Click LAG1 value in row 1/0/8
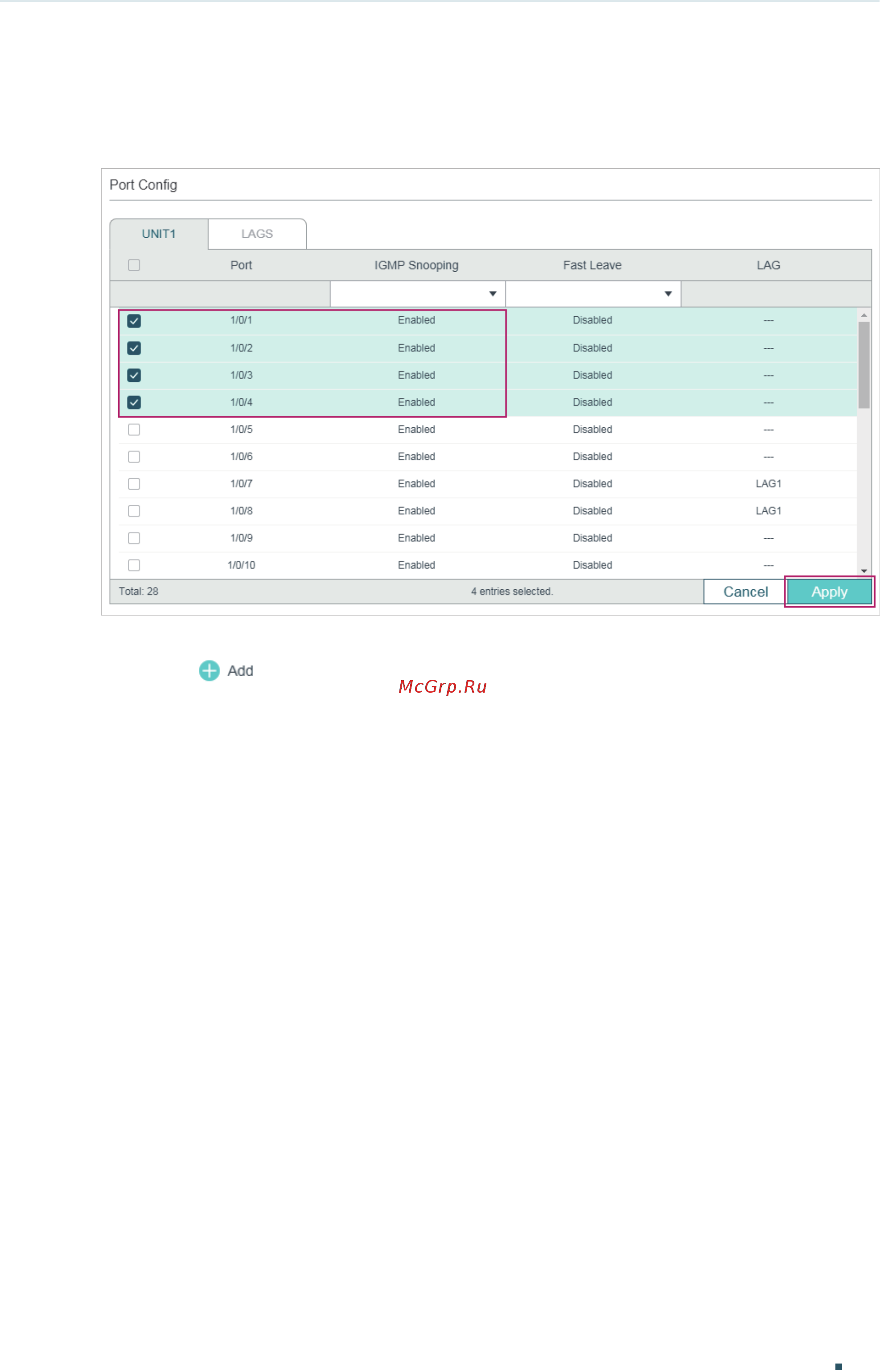 click(x=769, y=511)
